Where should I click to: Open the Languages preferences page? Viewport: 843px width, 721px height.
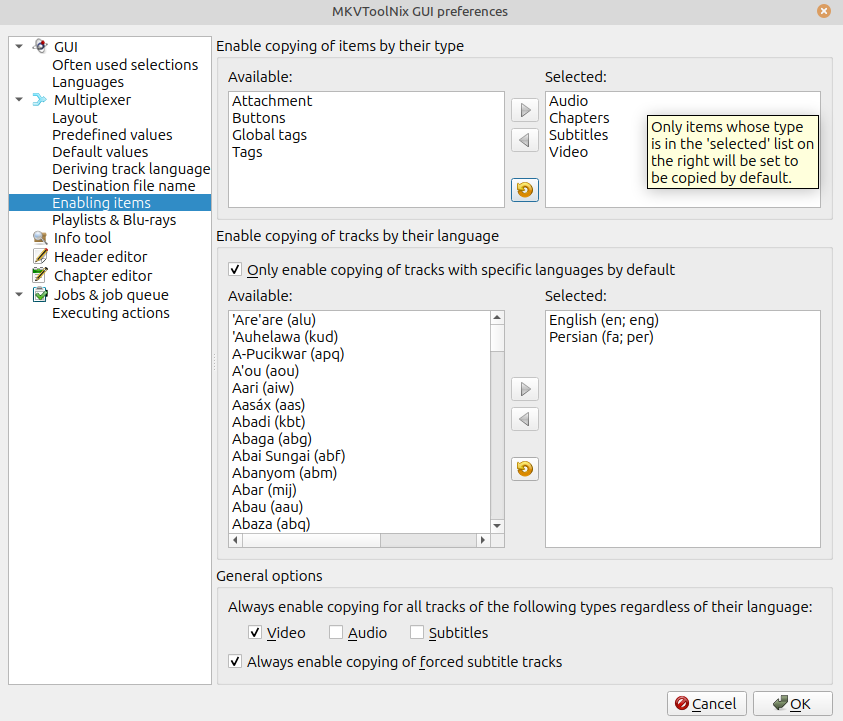coord(88,82)
